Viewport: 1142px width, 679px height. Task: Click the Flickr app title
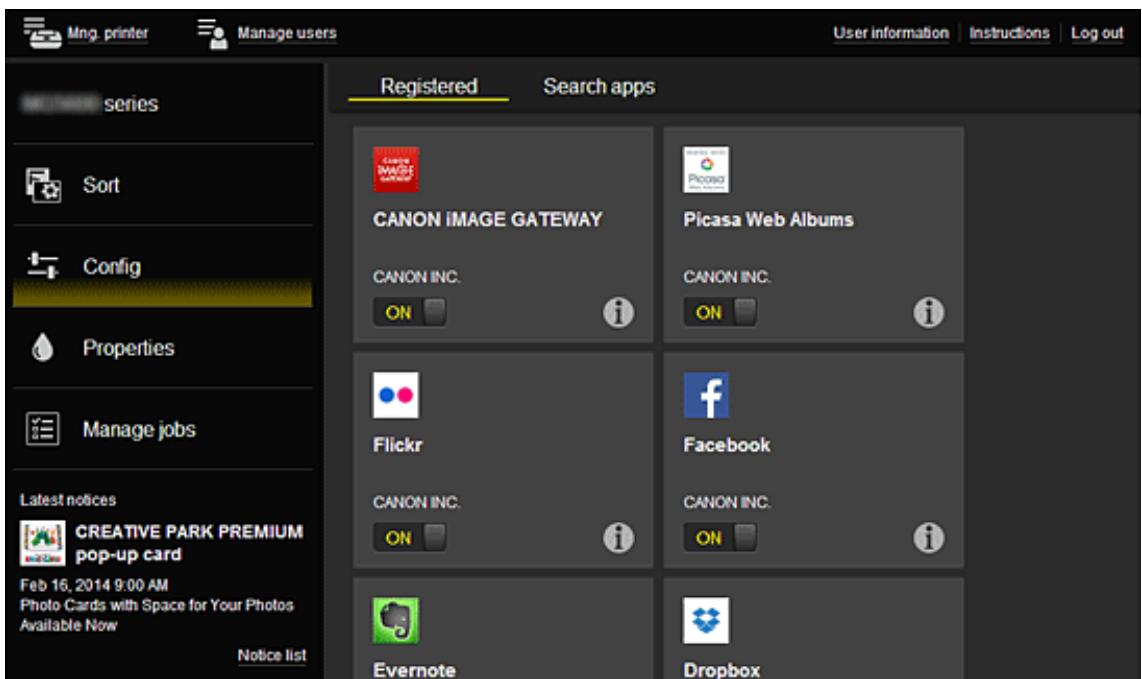coord(398,444)
